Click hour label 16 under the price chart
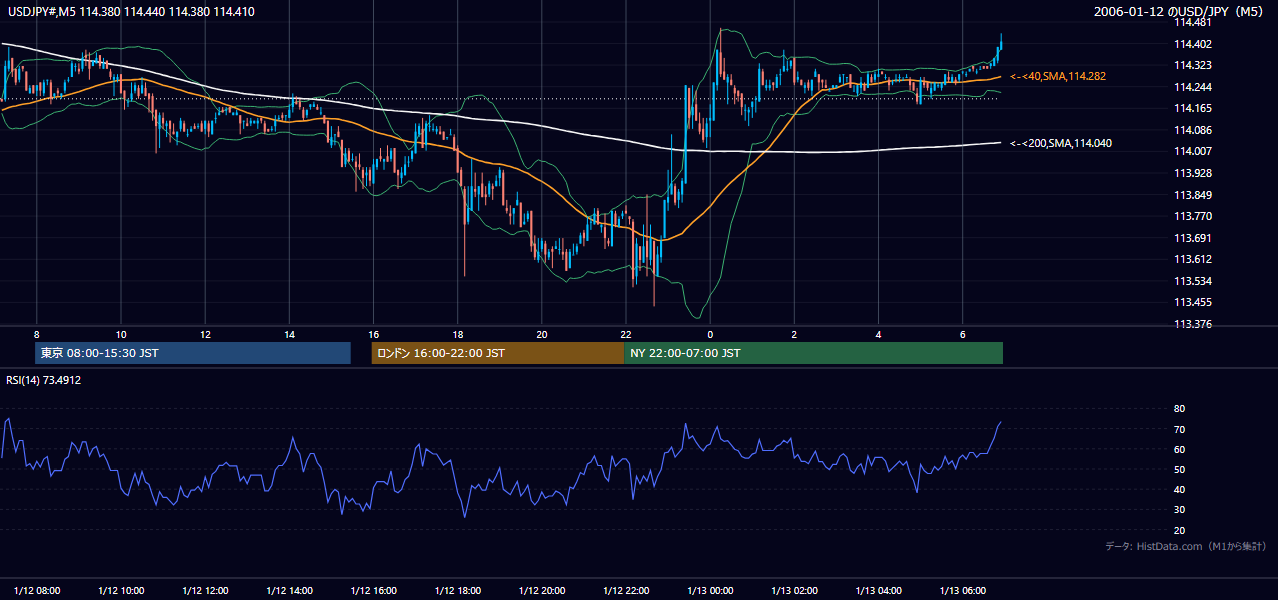The image size is (1278, 600). click(x=373, y=334)
